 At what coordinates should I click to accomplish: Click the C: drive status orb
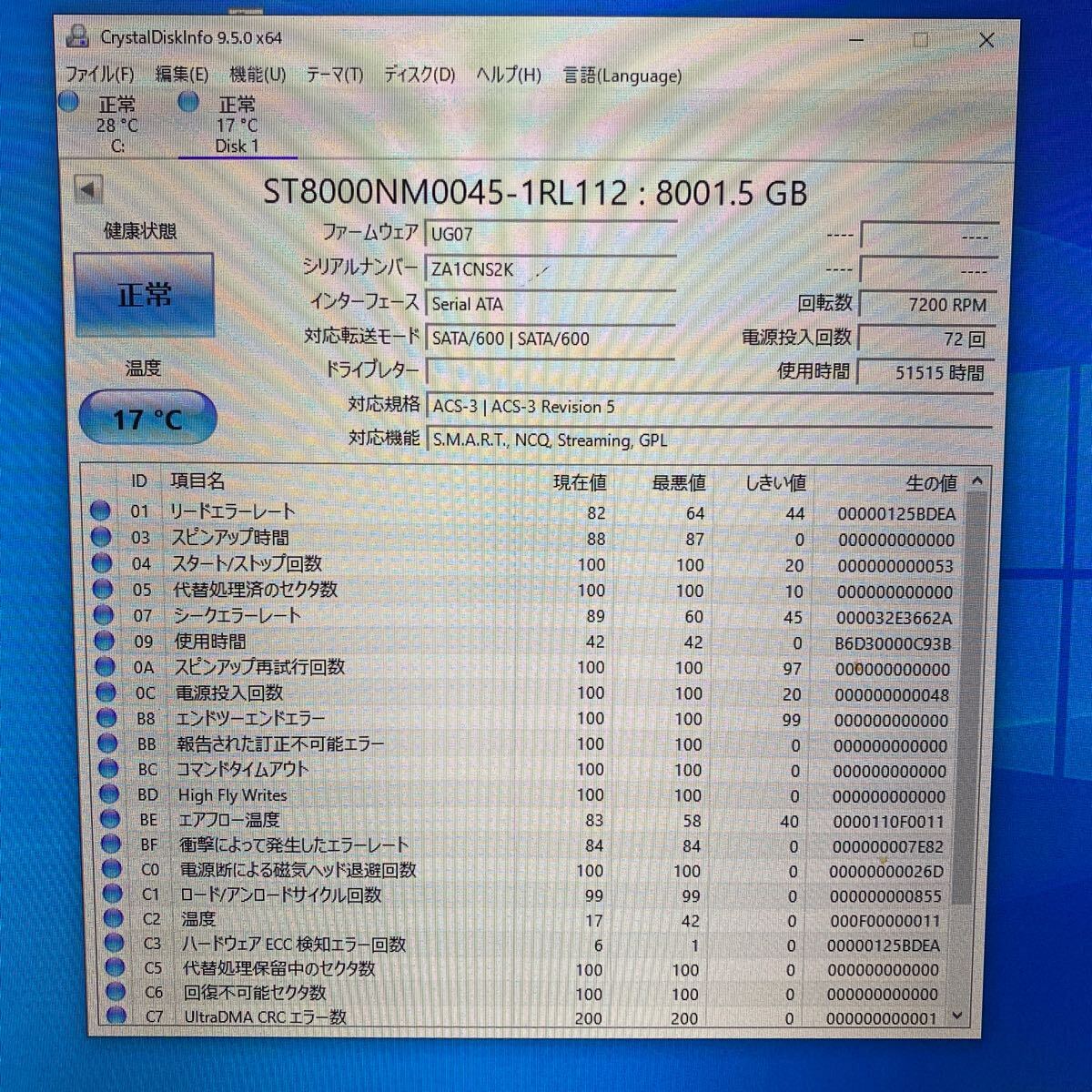coord(69,102)
